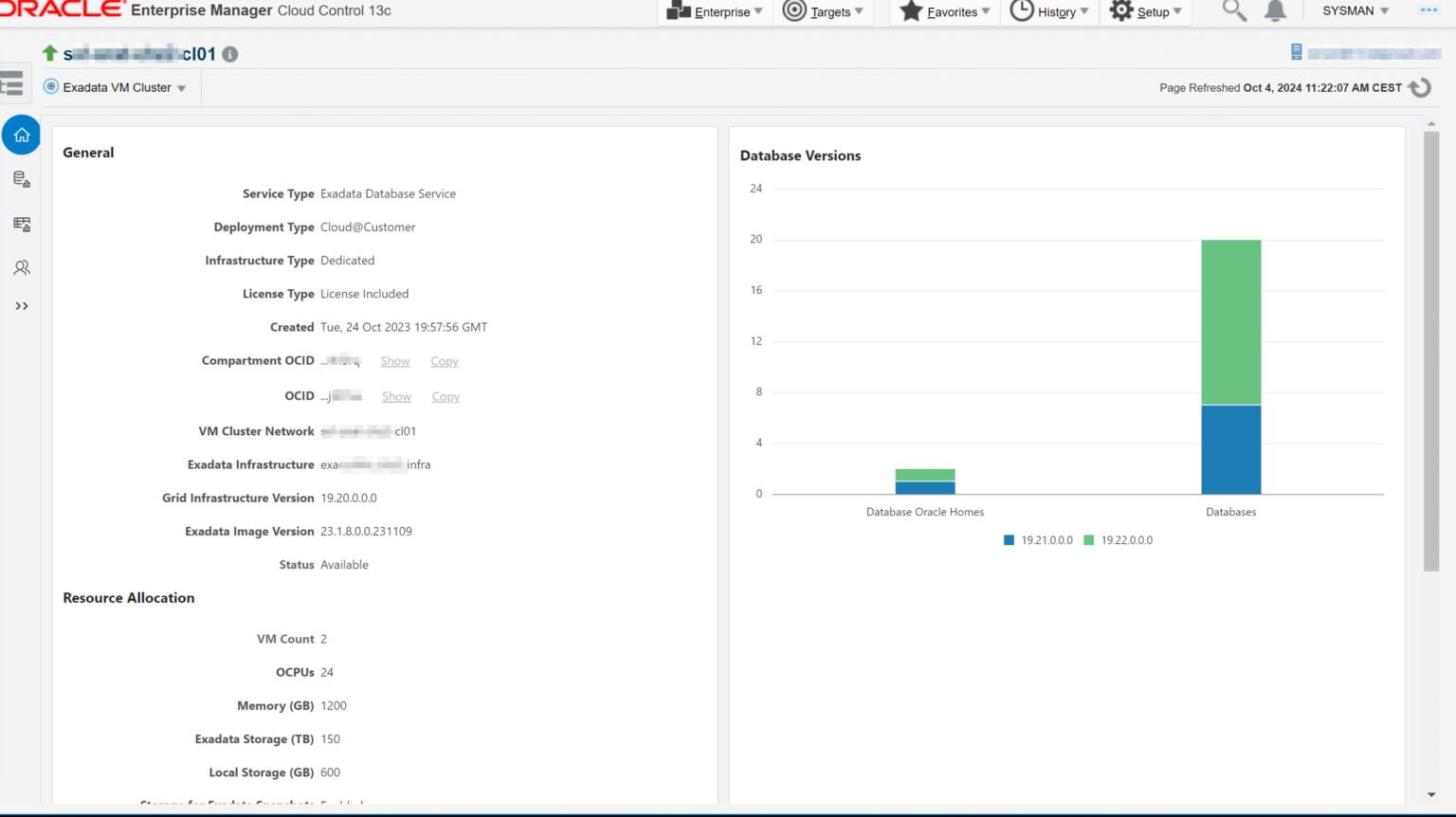Open the Exadata VM Cluster dropdown
The width and height of the screenshot is (1456, 817).
[x=116, y=88]
